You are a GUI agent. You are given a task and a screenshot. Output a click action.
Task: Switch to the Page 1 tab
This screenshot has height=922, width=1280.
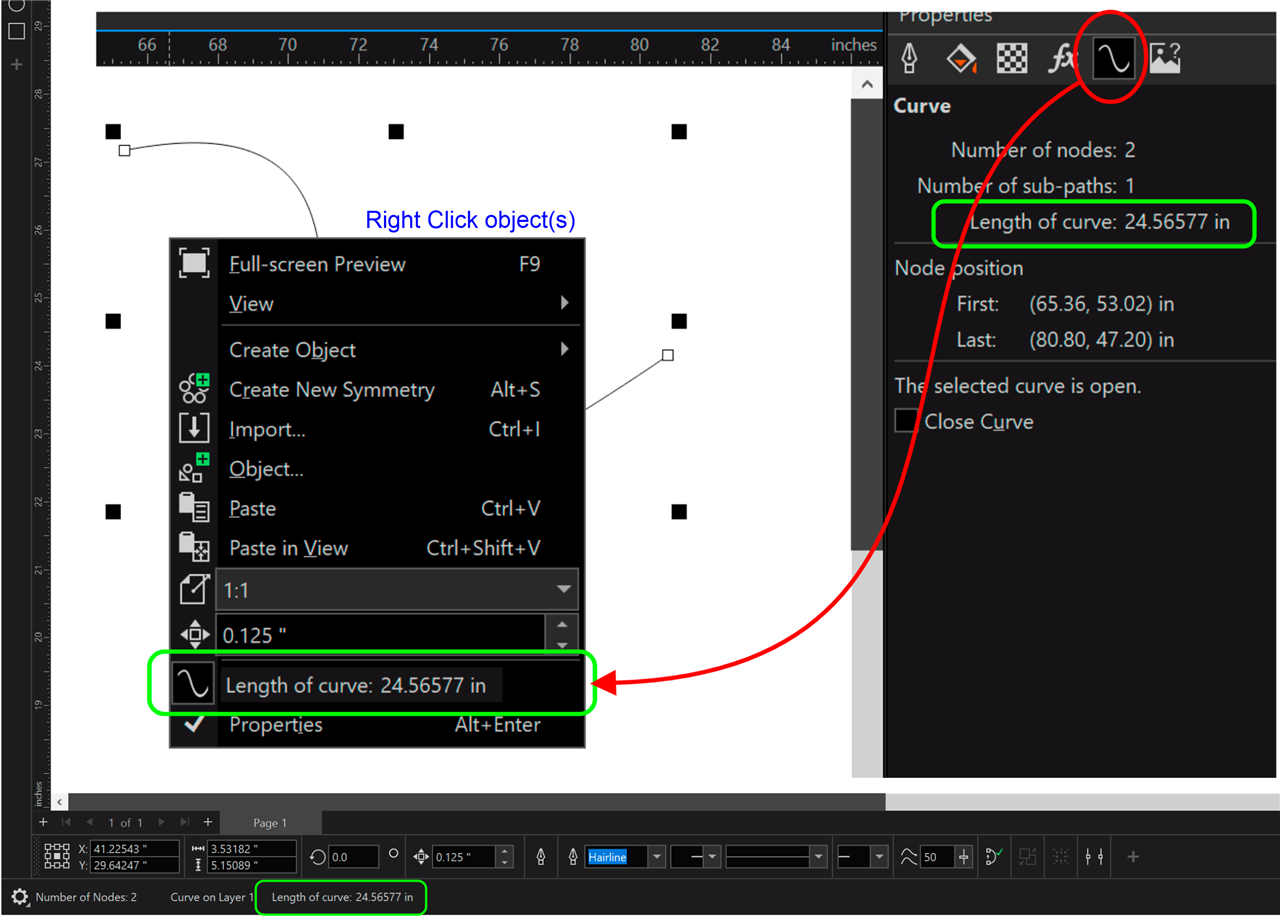pos(270,823)
